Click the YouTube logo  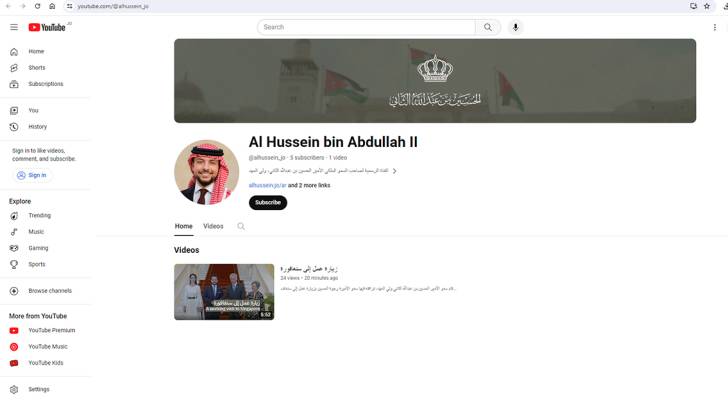[47, 27]
